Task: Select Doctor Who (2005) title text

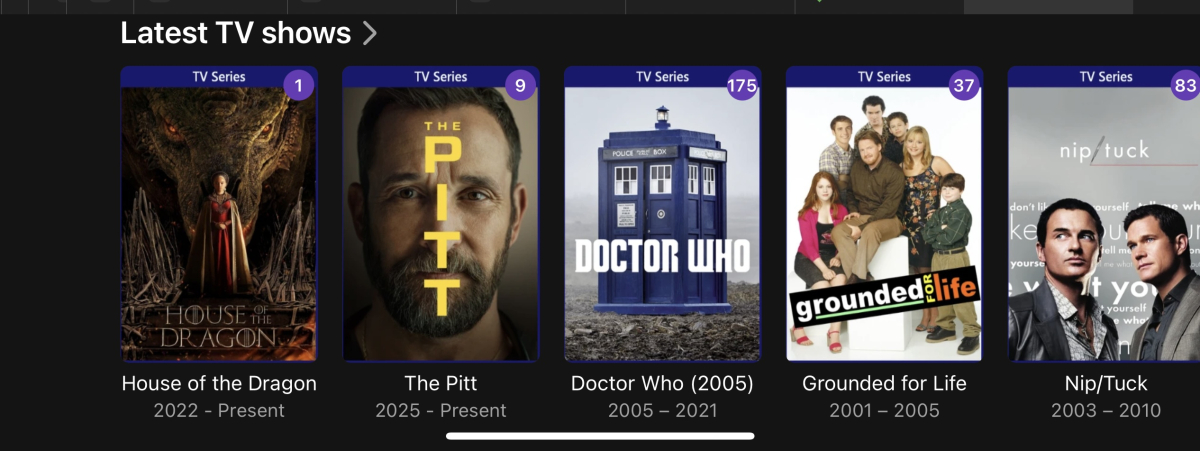Action: pyautogui.click(x=662, y=384)
